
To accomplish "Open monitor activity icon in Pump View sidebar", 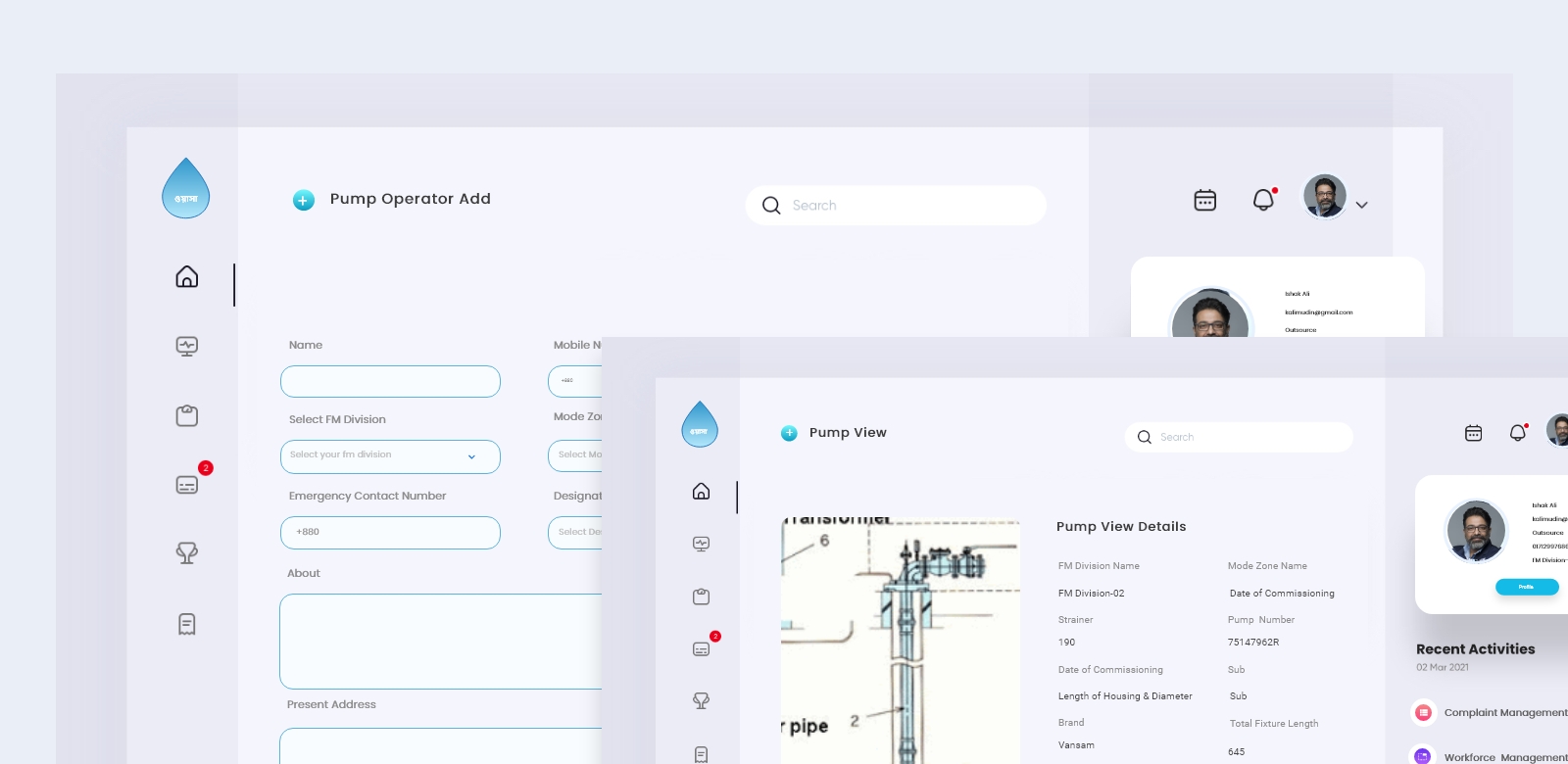I will tap(701, 544).
